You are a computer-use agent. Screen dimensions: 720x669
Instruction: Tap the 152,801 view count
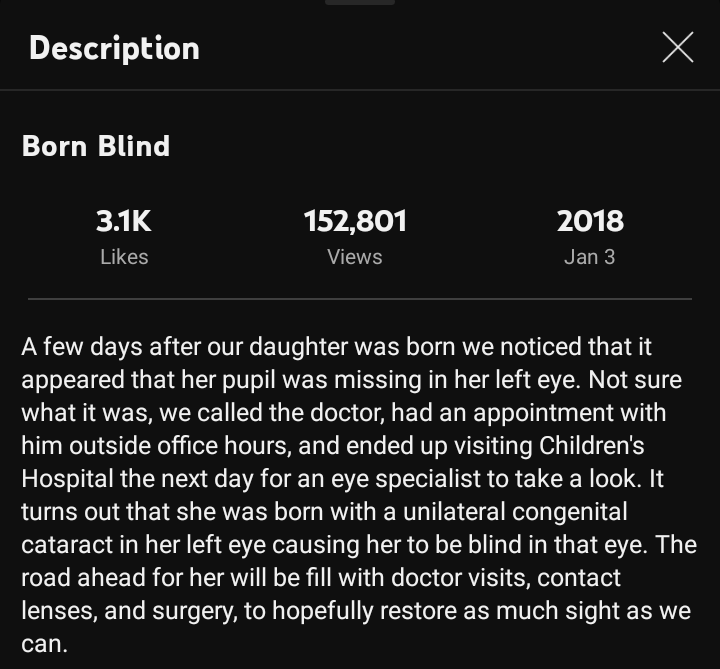click(355, 220)
